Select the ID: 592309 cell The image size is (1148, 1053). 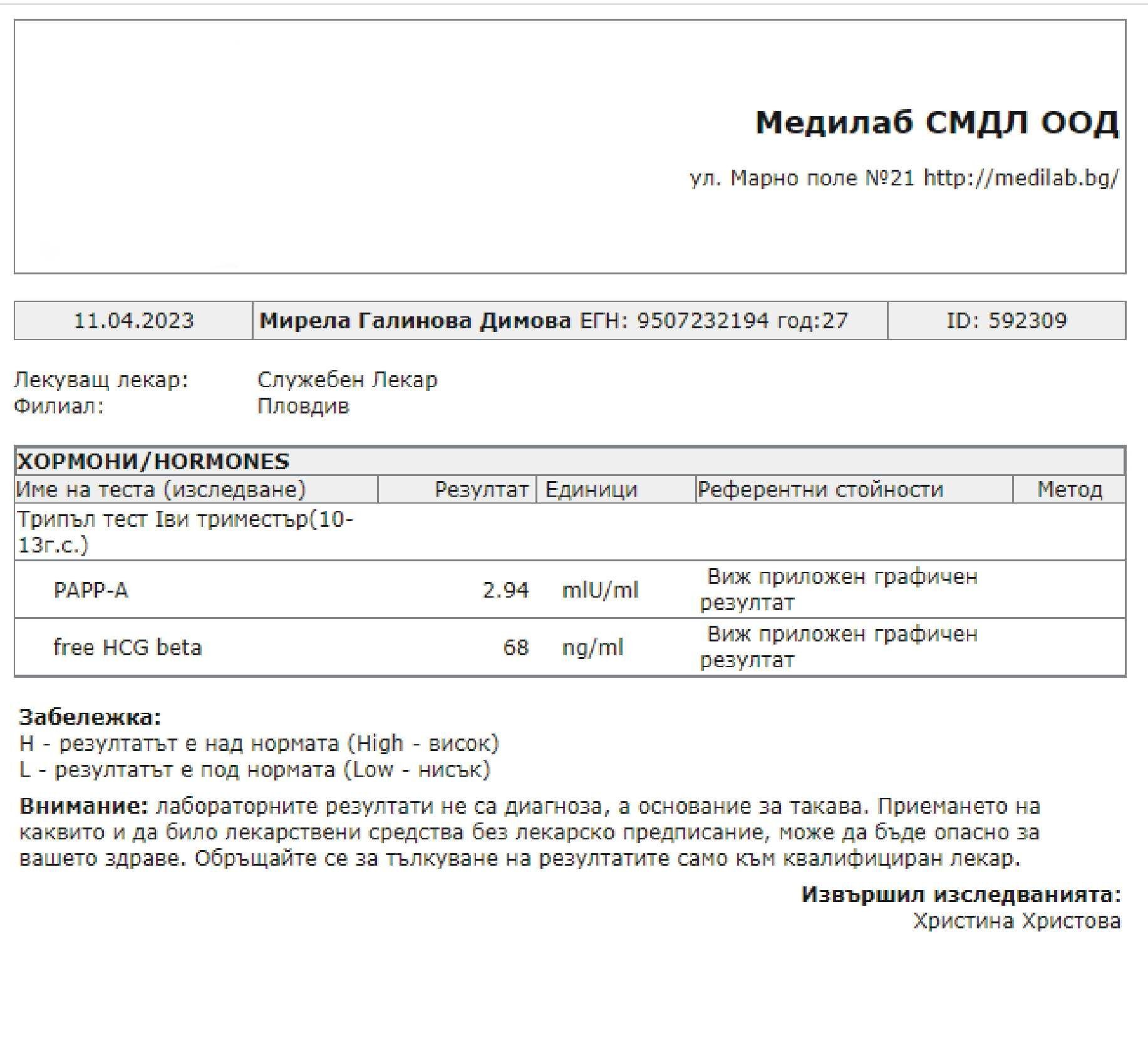tap(1006, 321)
